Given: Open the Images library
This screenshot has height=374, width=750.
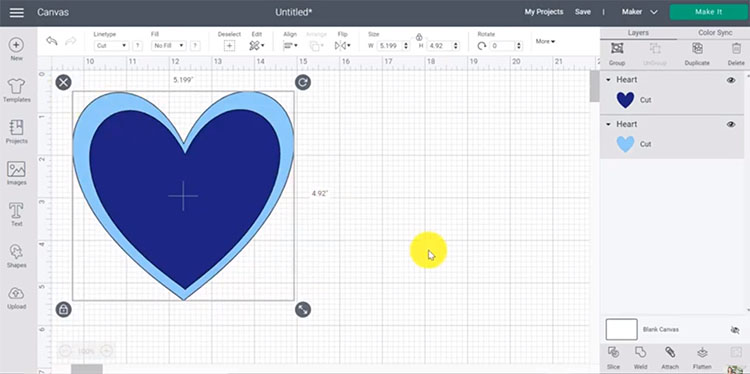Looking at the screenshot, I should click(x=17, y=173).
